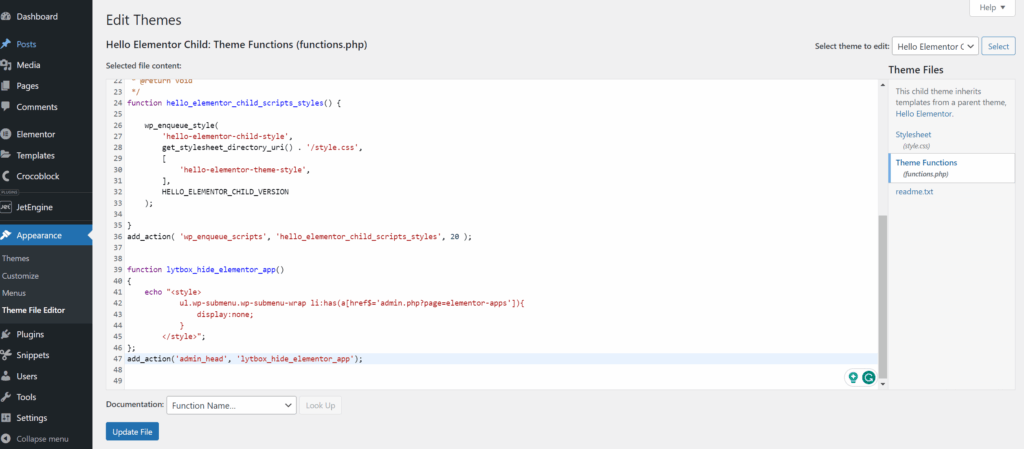1024x449 pixels.
Task: Click the Grammarly icon in code editor
Action: (868, 377)
